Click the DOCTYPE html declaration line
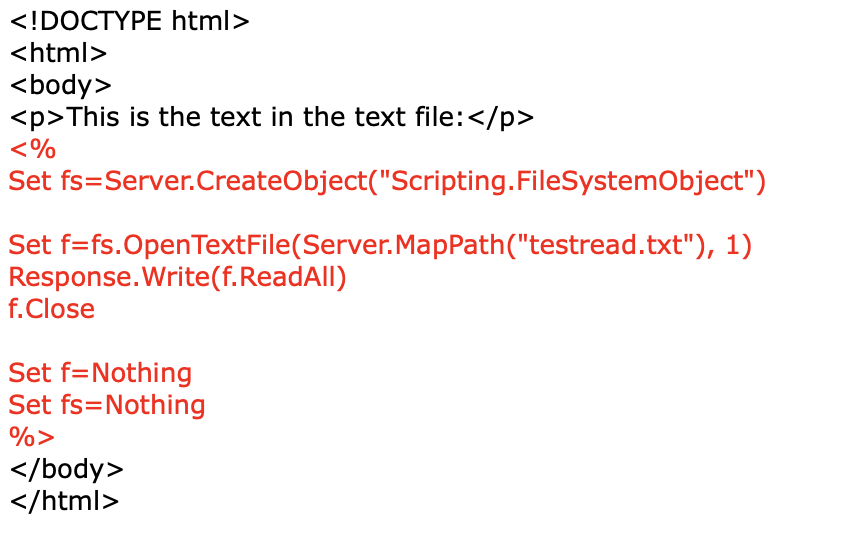 click(129, 21)
